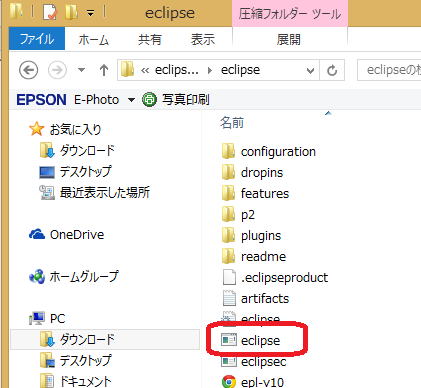Go forward with the forward arrow button

pos(57,70)
